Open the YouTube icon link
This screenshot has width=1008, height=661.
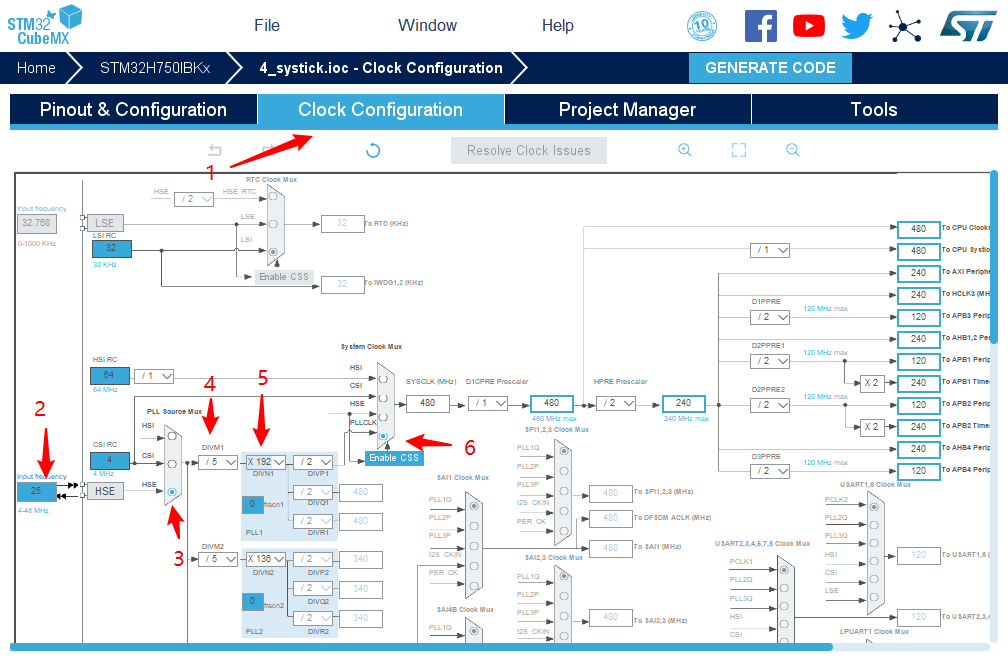tap(809, 26)
